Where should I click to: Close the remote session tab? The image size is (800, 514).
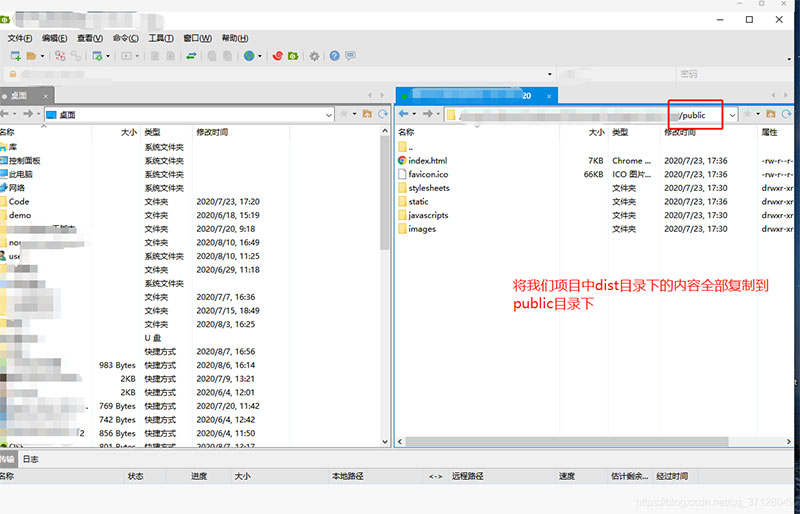(549, 96)
